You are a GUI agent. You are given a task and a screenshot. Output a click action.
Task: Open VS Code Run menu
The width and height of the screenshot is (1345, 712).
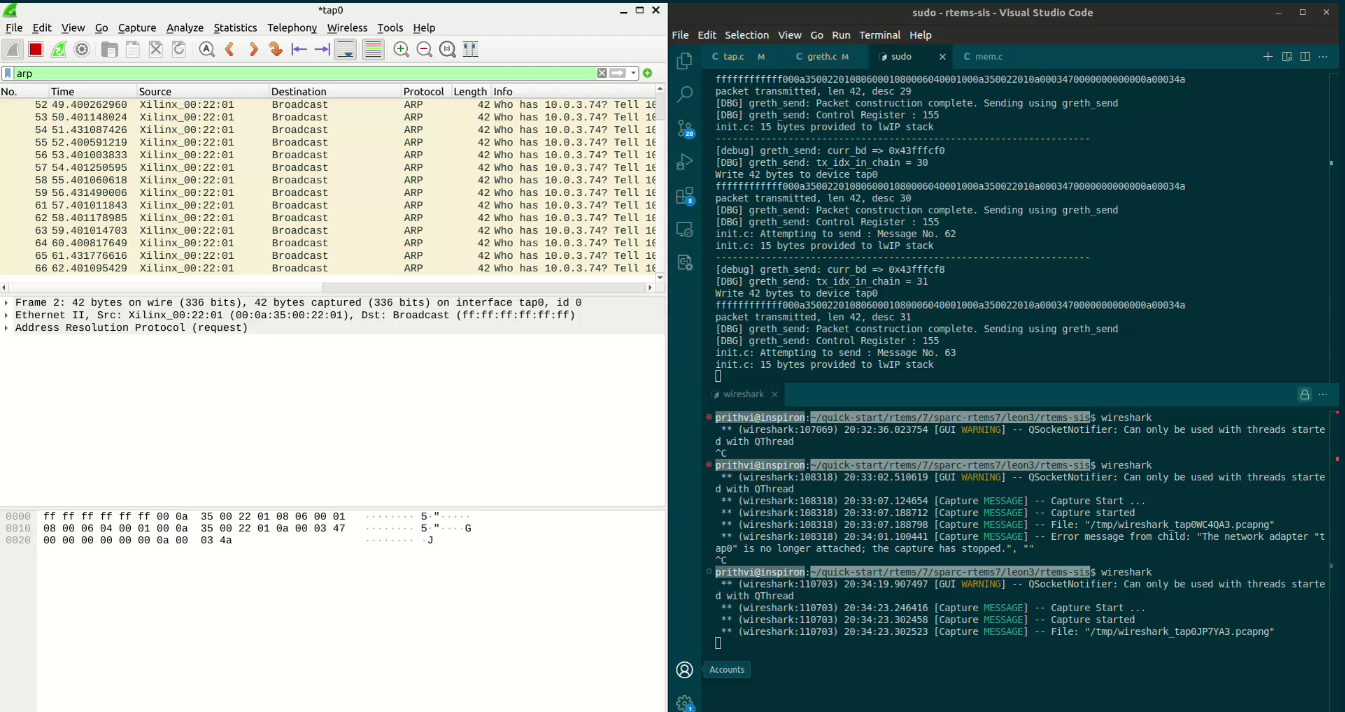click(x=841, y=35)
